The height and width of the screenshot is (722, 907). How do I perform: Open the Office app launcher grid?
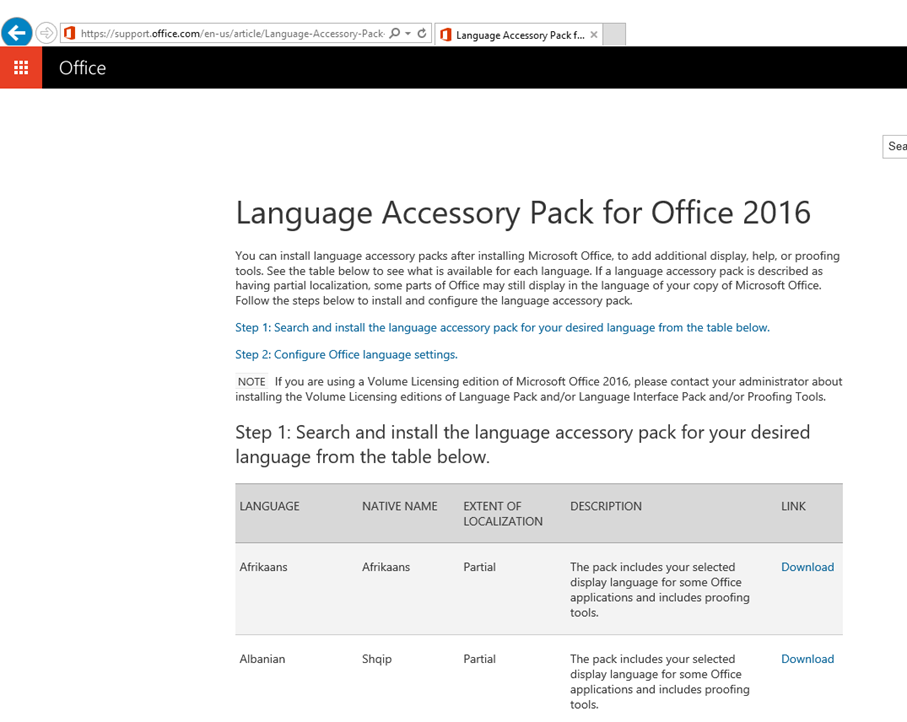pos(21,68)
